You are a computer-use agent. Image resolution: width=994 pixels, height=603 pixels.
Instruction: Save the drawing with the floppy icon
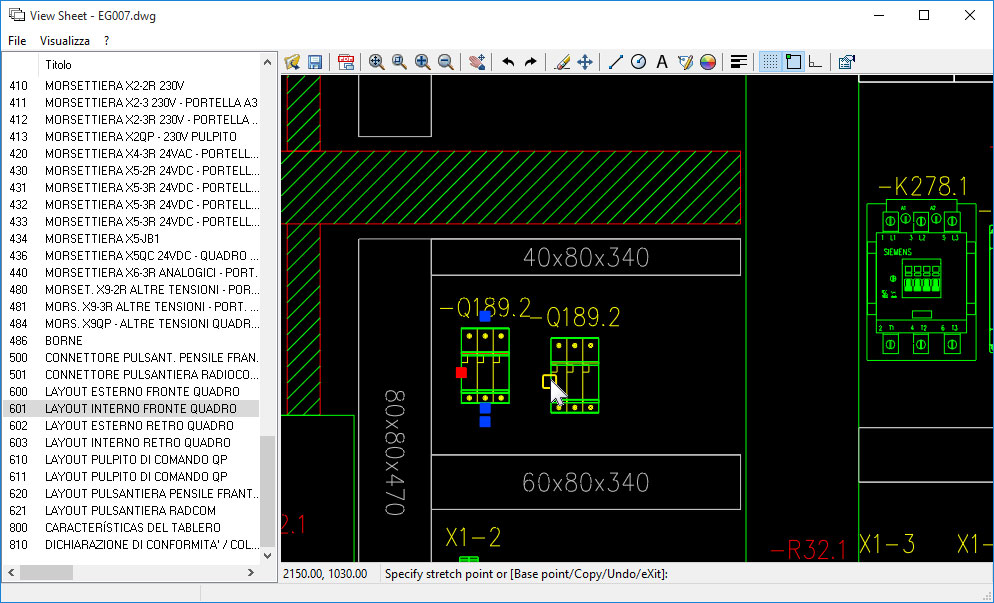[x=315, y=62]
